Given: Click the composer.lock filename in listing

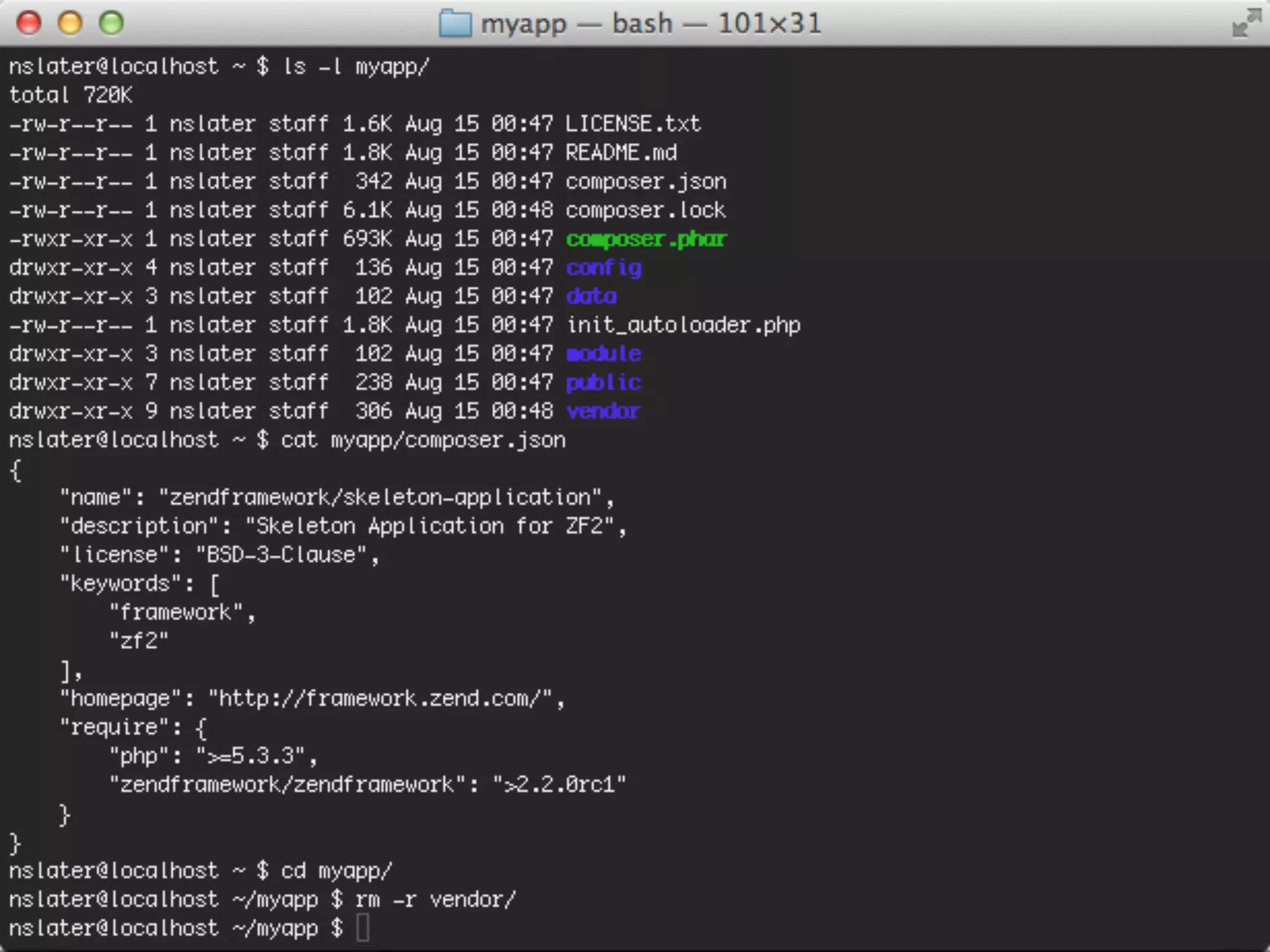Looking at the screenshot, I should click(646, 210).
